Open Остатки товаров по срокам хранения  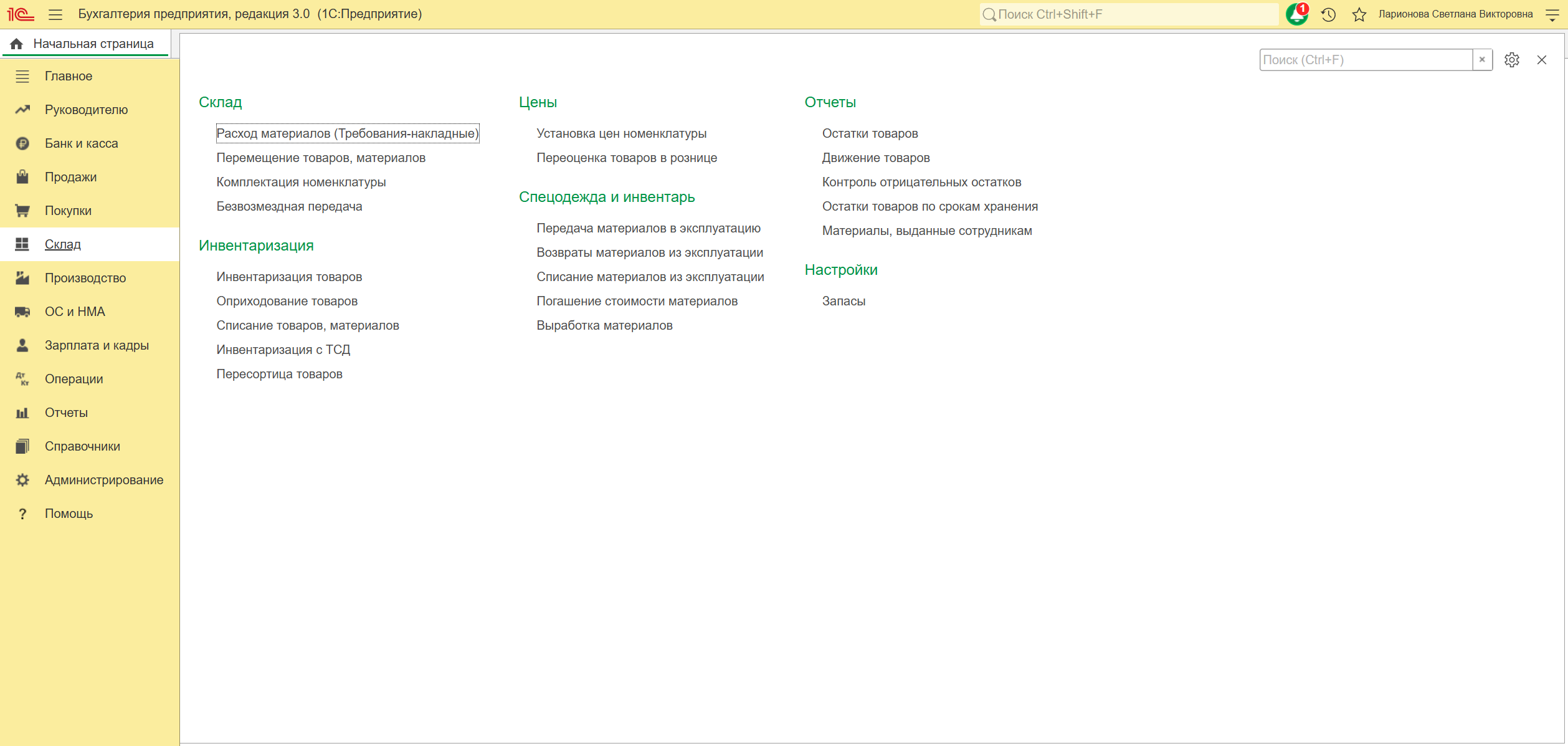click(929, 206)
